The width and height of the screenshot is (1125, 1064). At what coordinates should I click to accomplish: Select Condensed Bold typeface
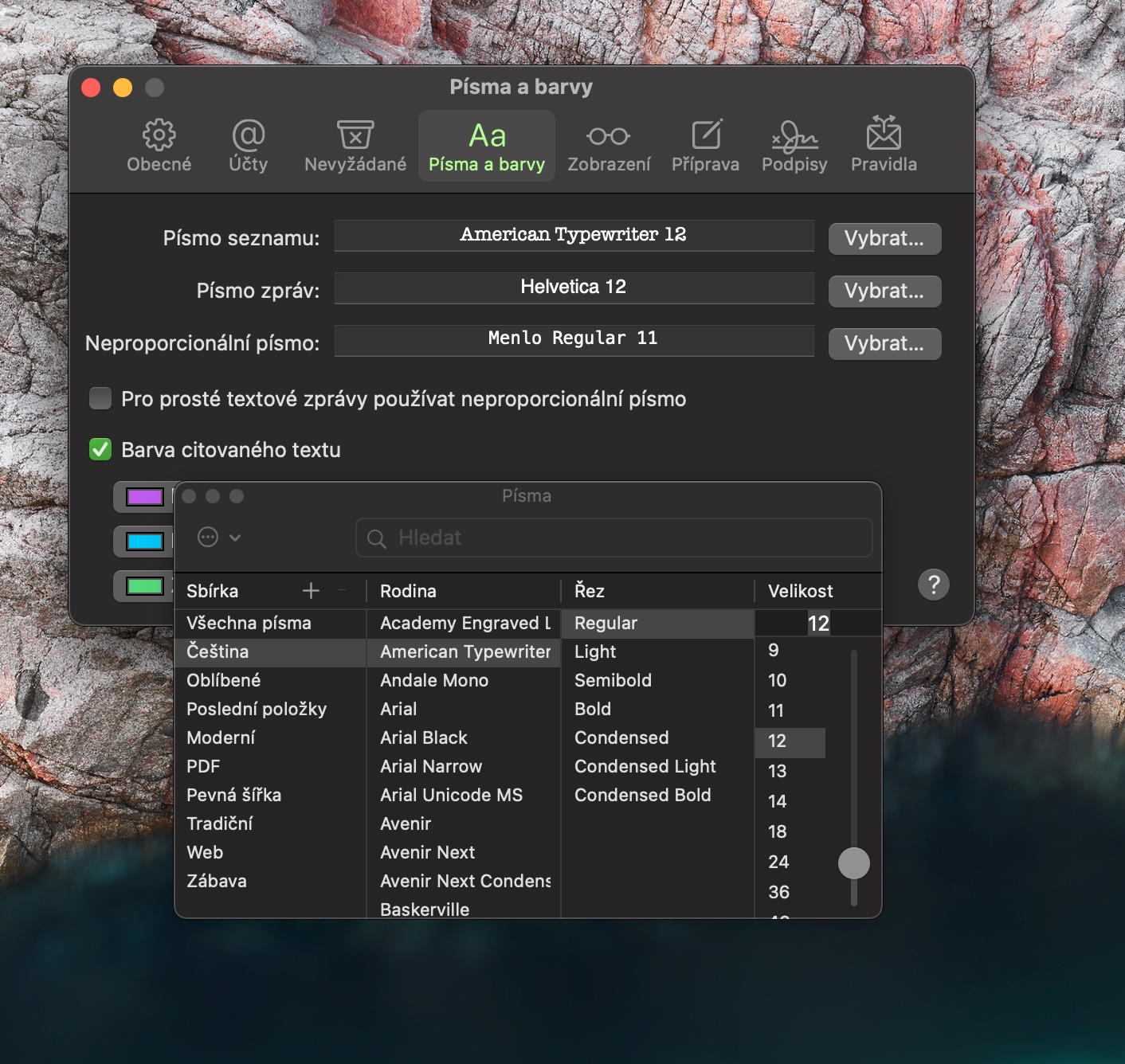coord(657,795)
